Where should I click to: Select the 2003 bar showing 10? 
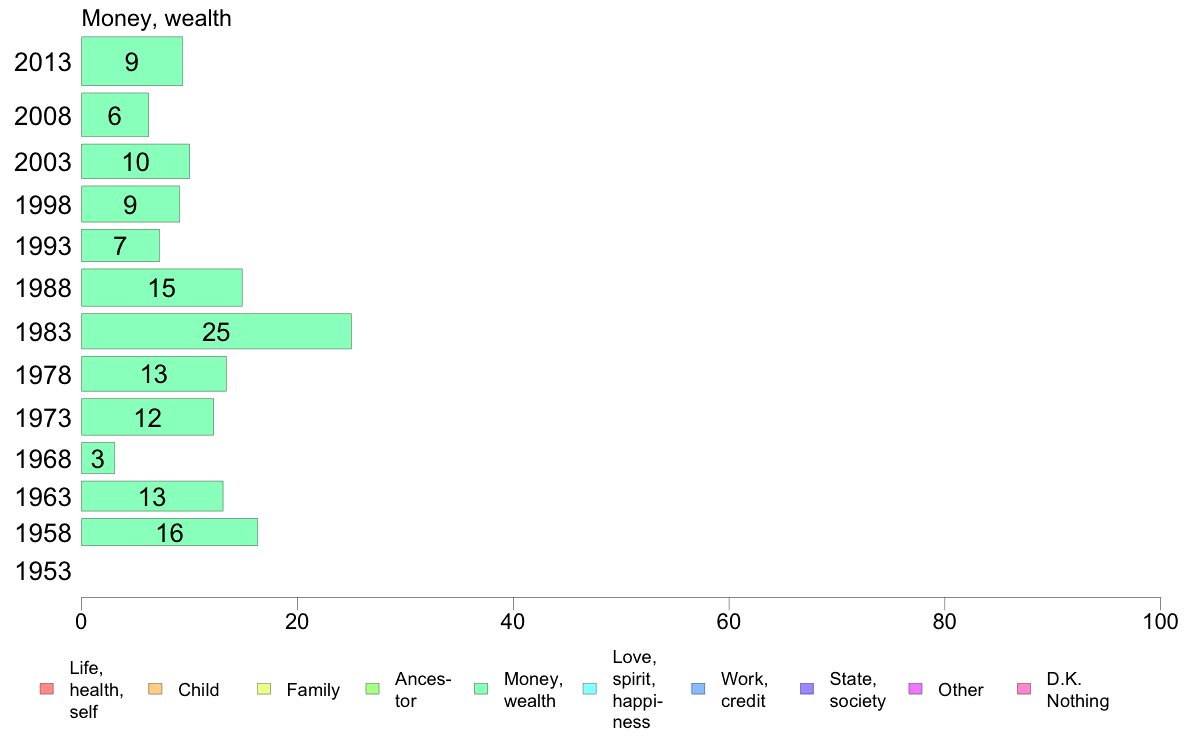tap(136, 161)
